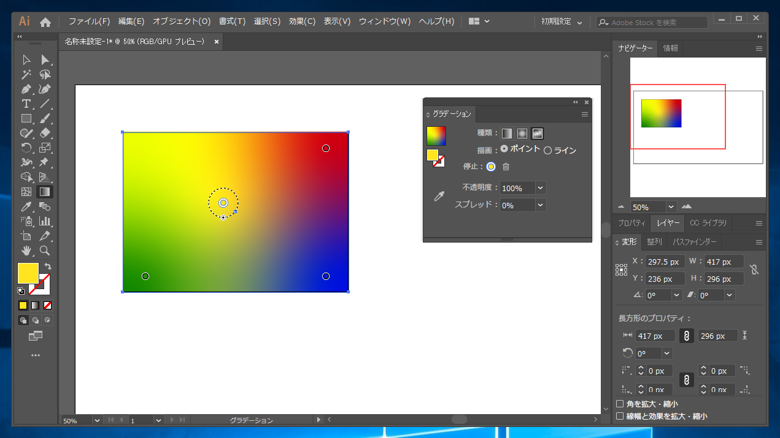
Task: Choose Radial gradient type
Action: tap(522, 133)
